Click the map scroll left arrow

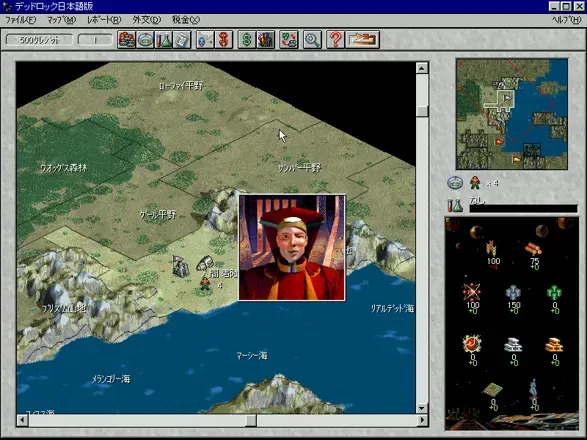pos(22,420)
